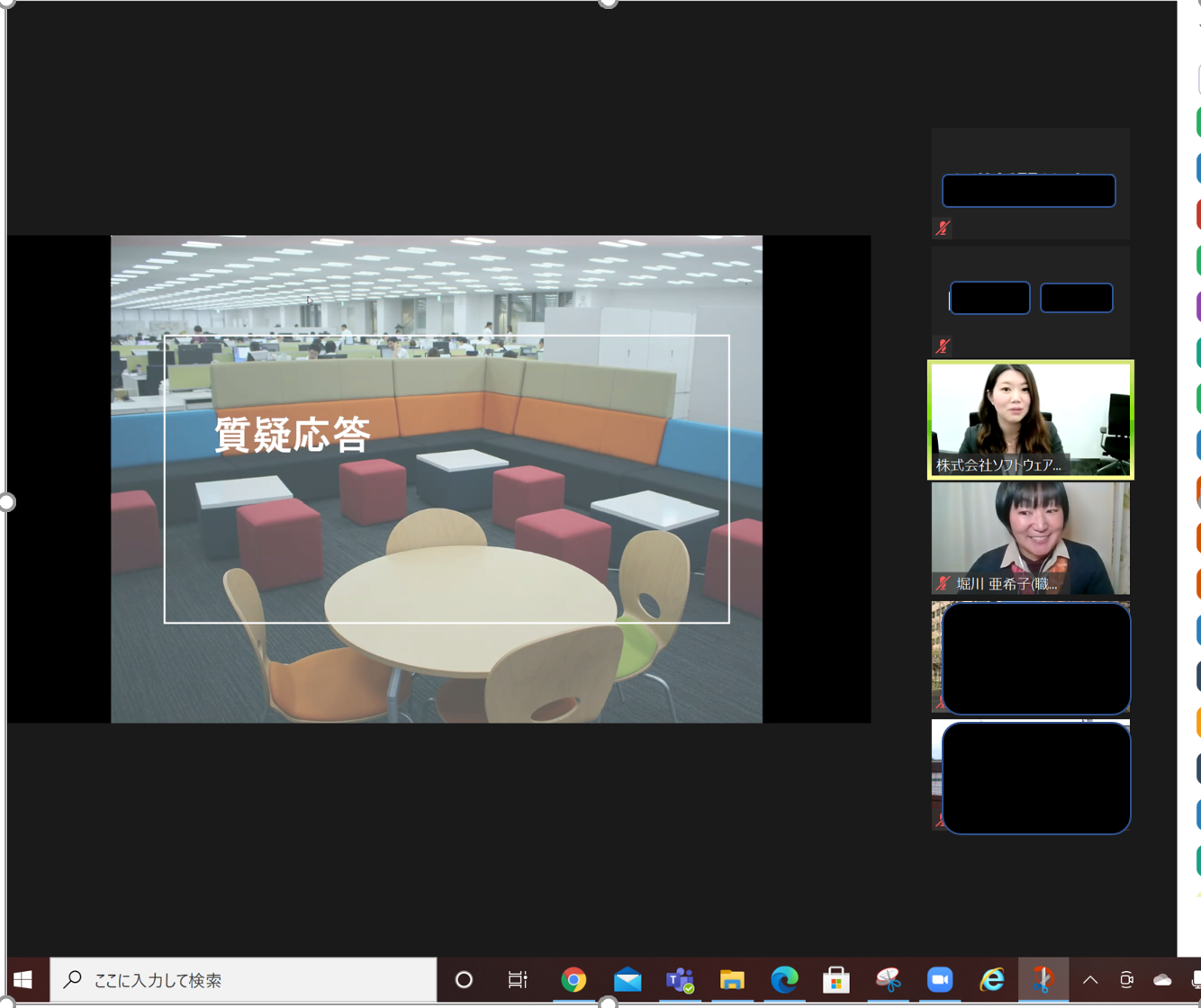
Task: Launch Microsoft Edge from the taskbar
Action: (784, 979)
